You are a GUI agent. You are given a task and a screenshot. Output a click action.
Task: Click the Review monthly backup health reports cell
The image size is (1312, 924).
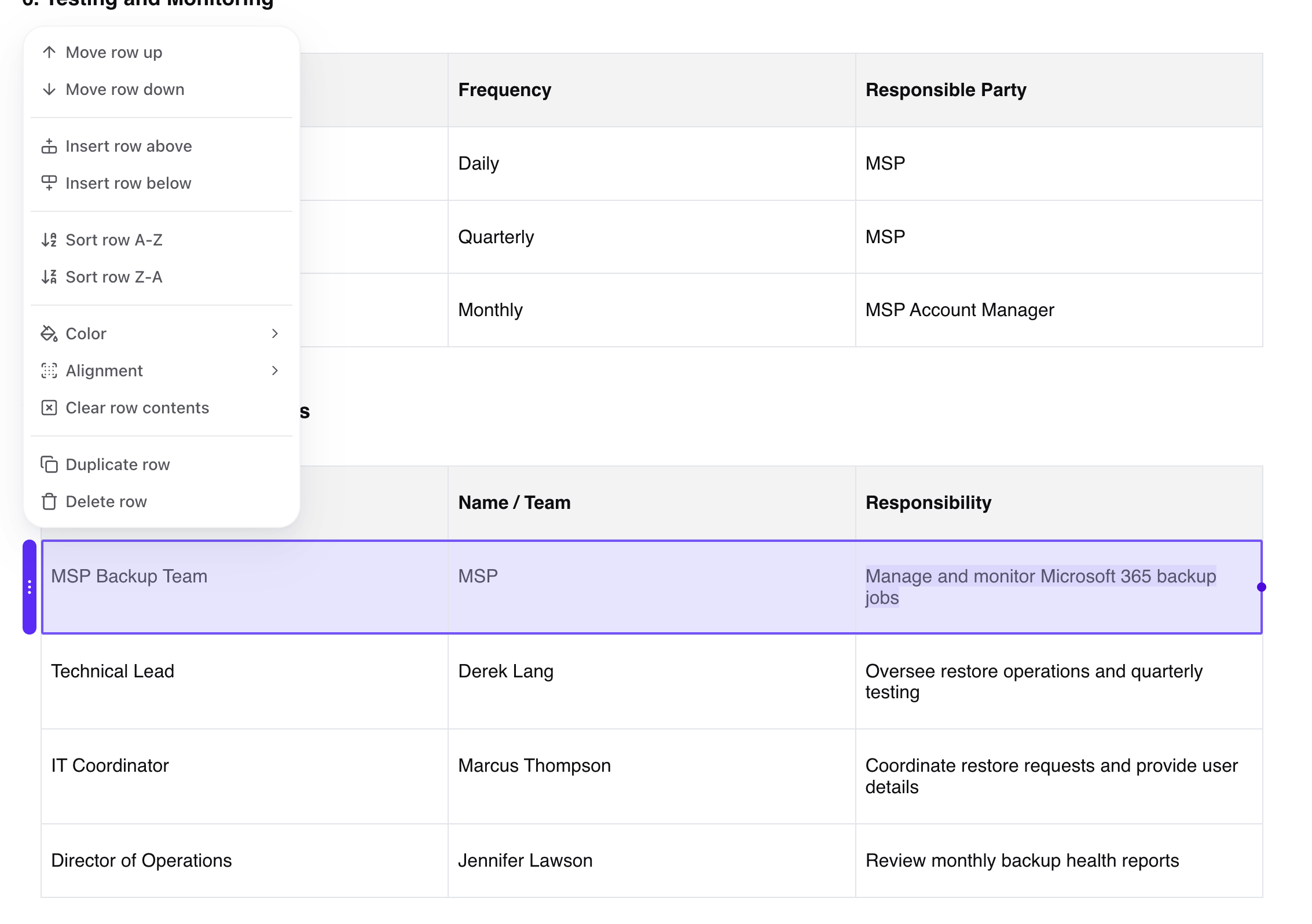pyautogui.click(x=1059, y=861)
